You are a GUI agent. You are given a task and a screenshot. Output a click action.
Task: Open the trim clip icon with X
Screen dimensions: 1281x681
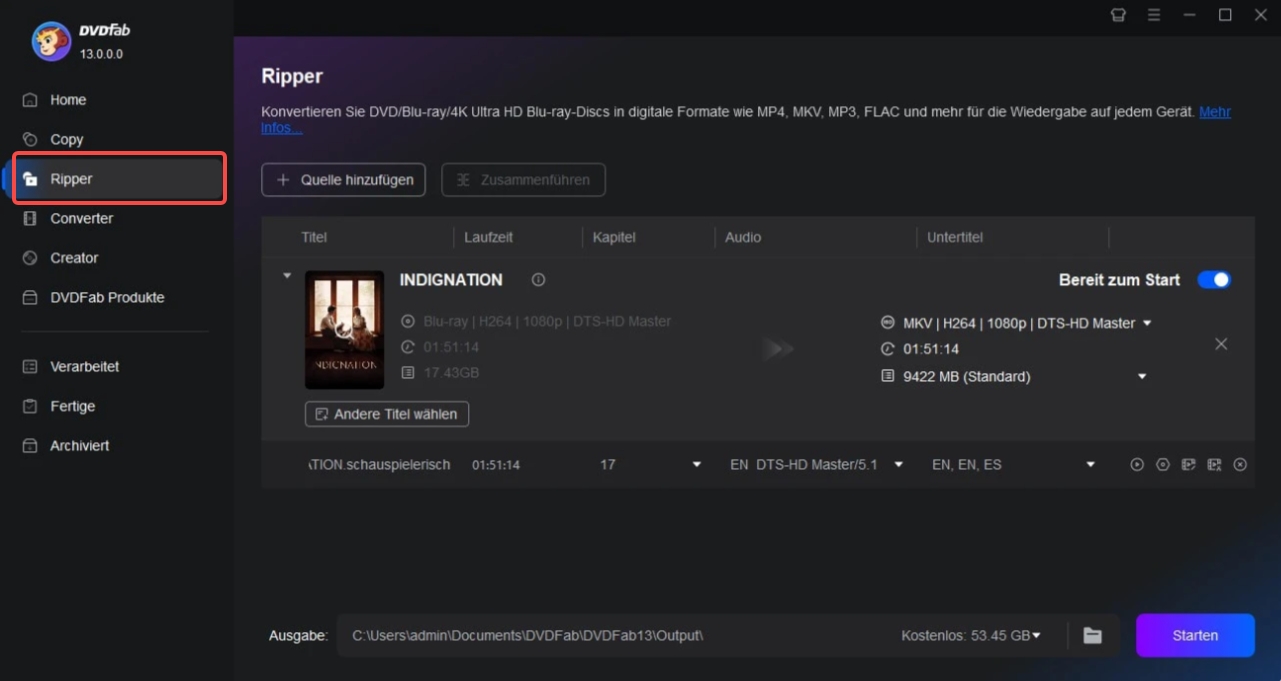[x=1214, y=465]
